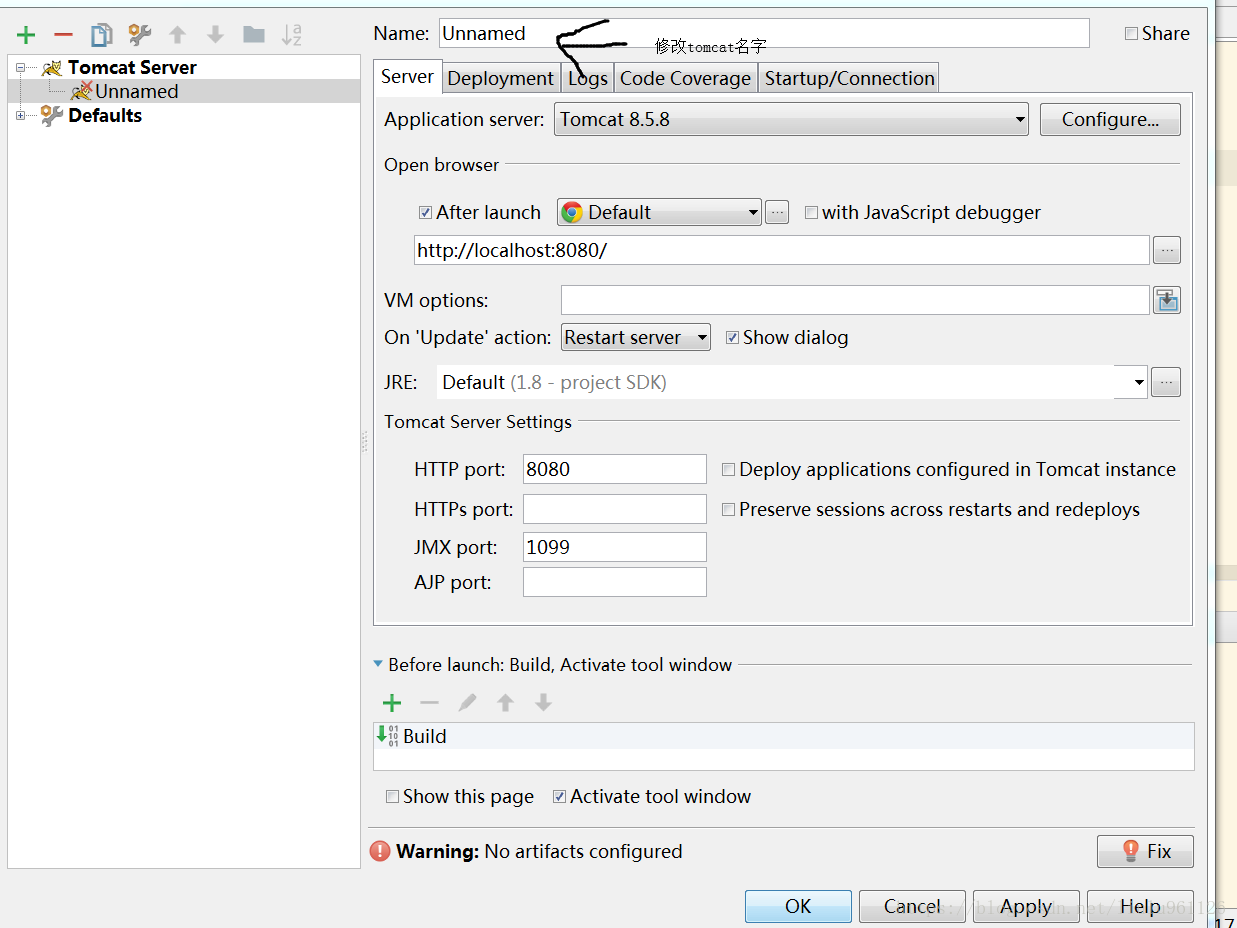1237x928 pixels.
Task: Collapse the Before launch section
Action: pos(378,664)
